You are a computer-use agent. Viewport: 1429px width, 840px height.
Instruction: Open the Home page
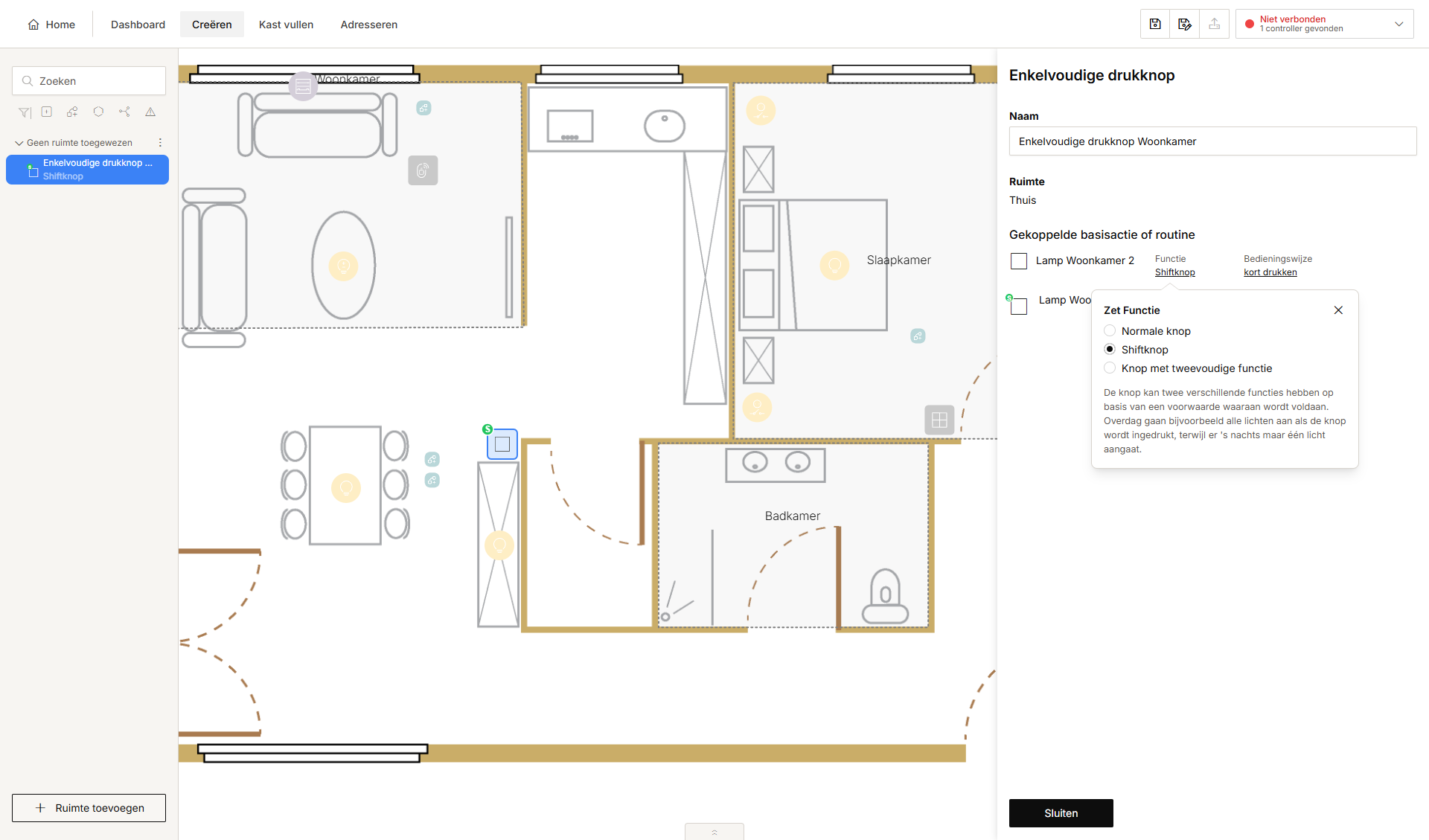[x=51, y=25]
